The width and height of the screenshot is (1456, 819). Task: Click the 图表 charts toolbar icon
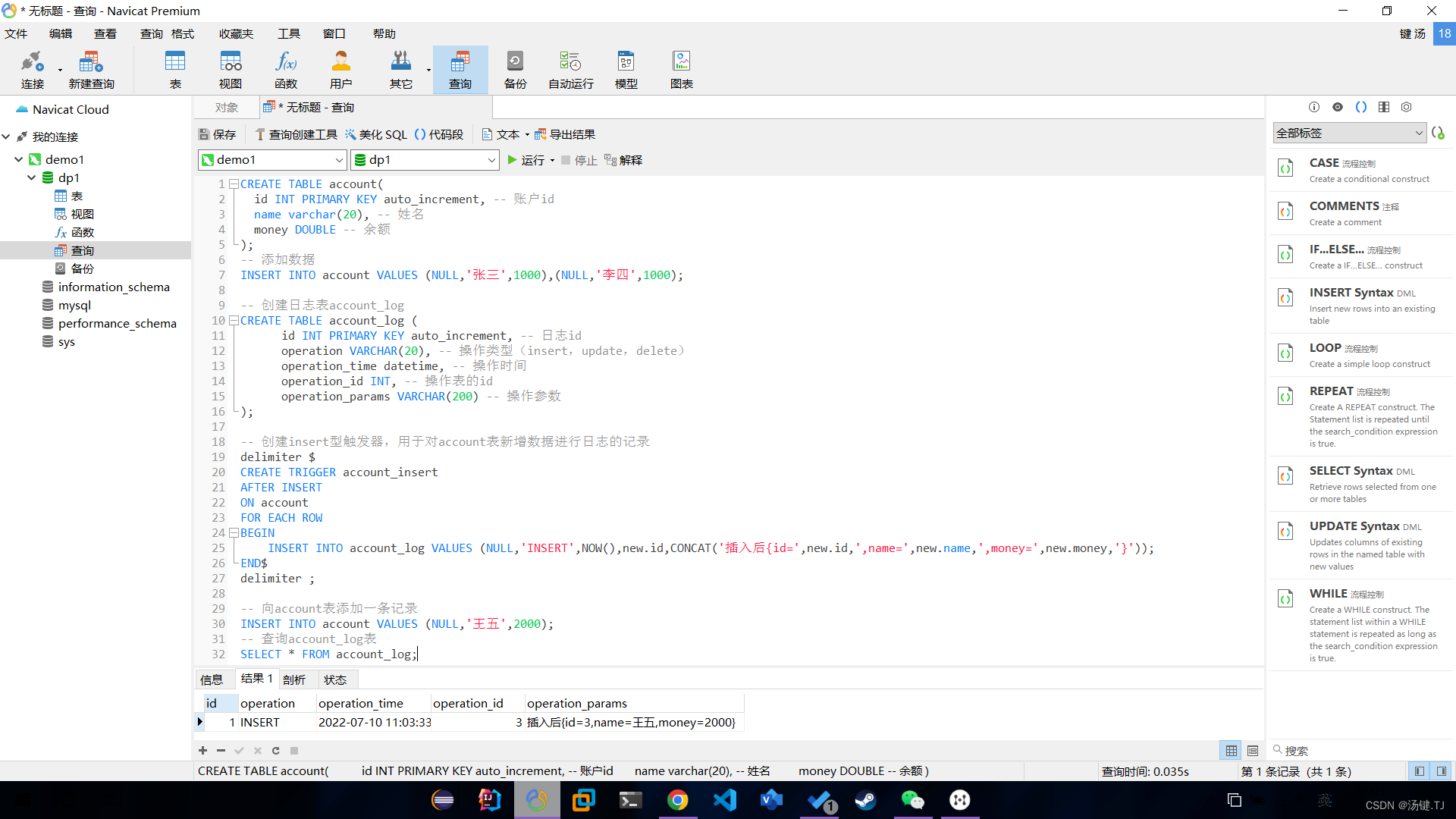point(681,70)
